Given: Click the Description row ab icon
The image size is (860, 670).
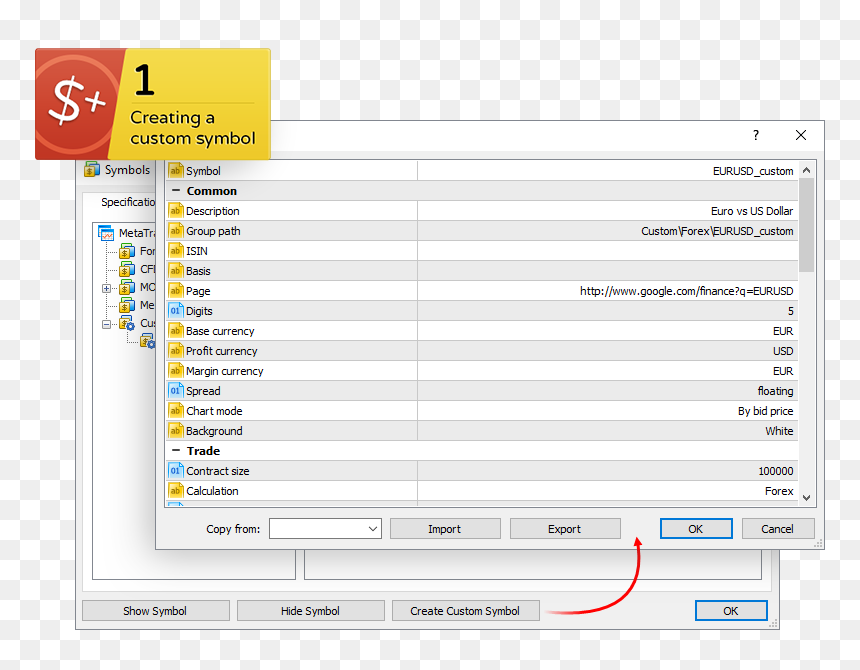Looking at the screenshot, I should point(176,211).
